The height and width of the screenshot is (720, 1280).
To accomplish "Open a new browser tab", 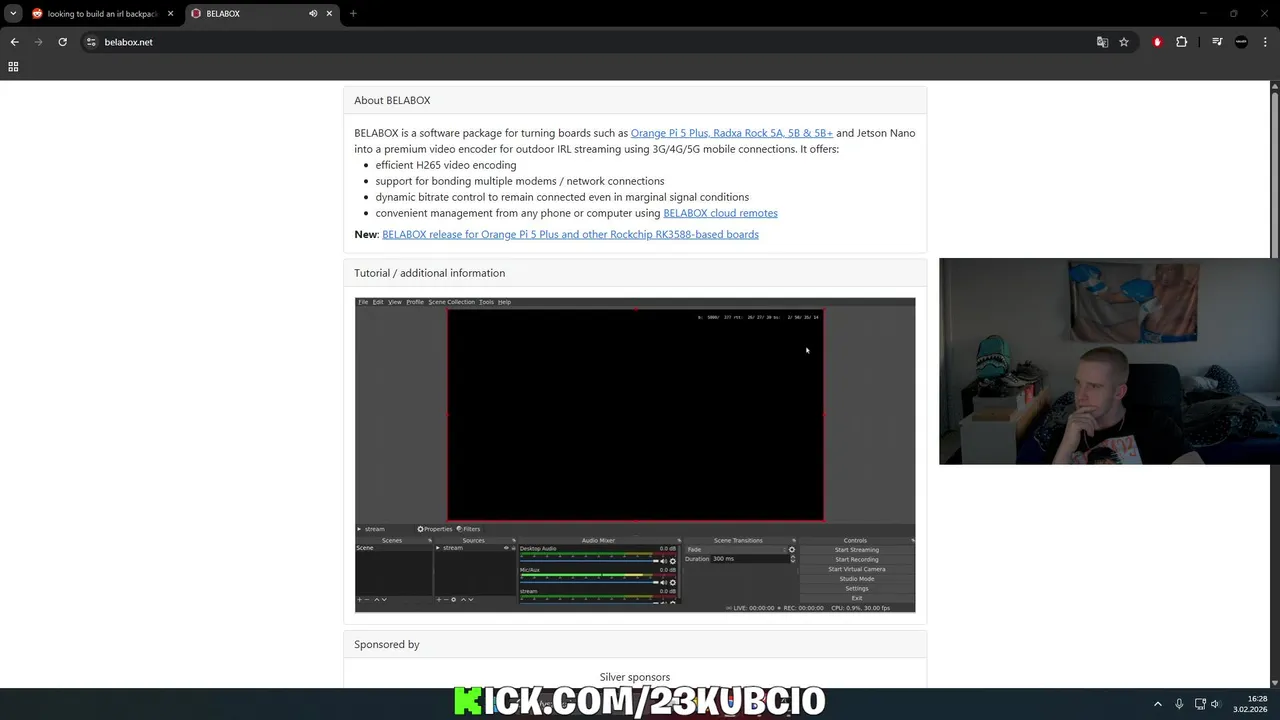I will click(x=353, y=14).
